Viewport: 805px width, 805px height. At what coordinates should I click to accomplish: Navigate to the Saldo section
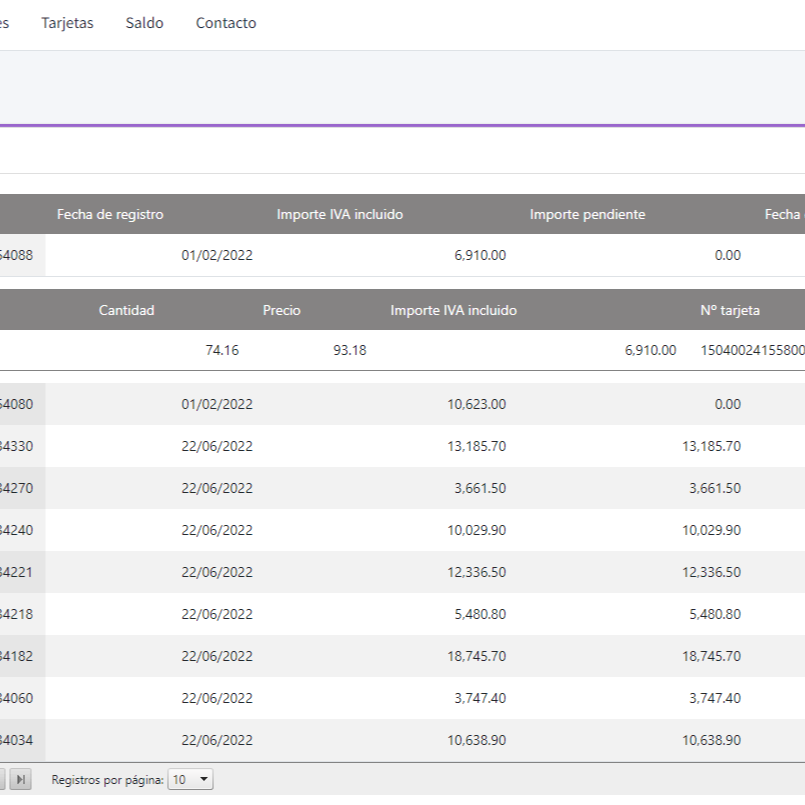[144, 23]
